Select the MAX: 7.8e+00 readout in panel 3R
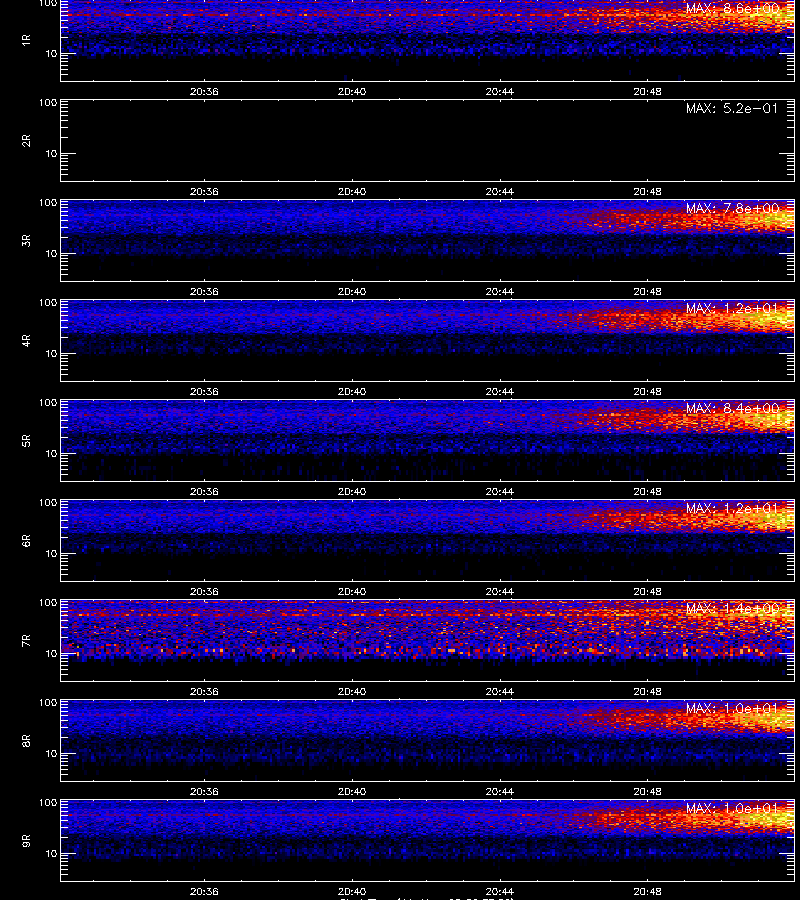This screenshot has height=900, width=800. (x=732, y=208)
